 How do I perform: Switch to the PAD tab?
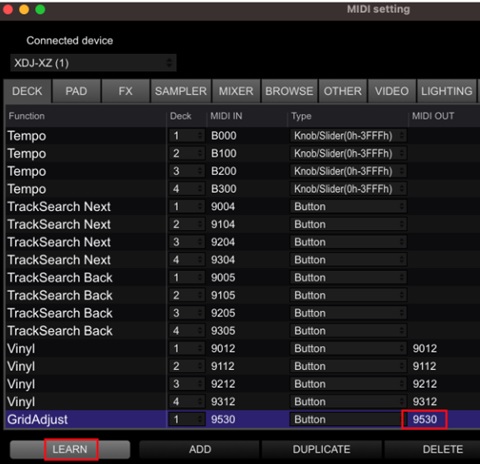[x=76, y=91]
